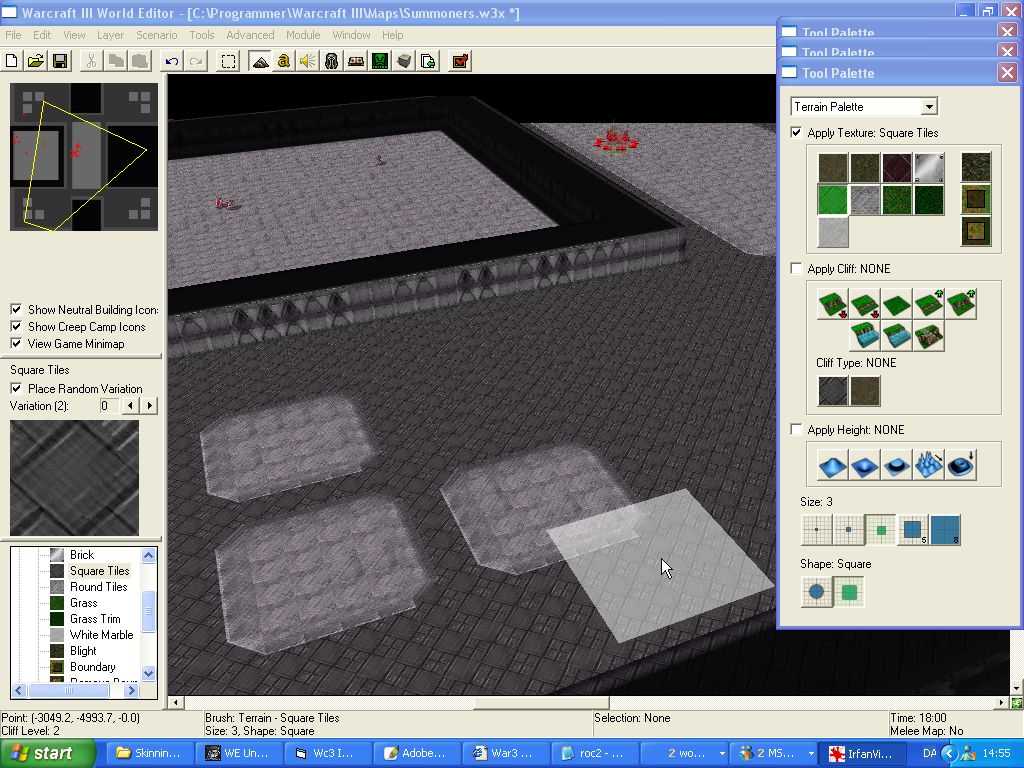Click the Cut scissors toolbar icon
The image size is (1024, 768).
click(x=91, y=61)
